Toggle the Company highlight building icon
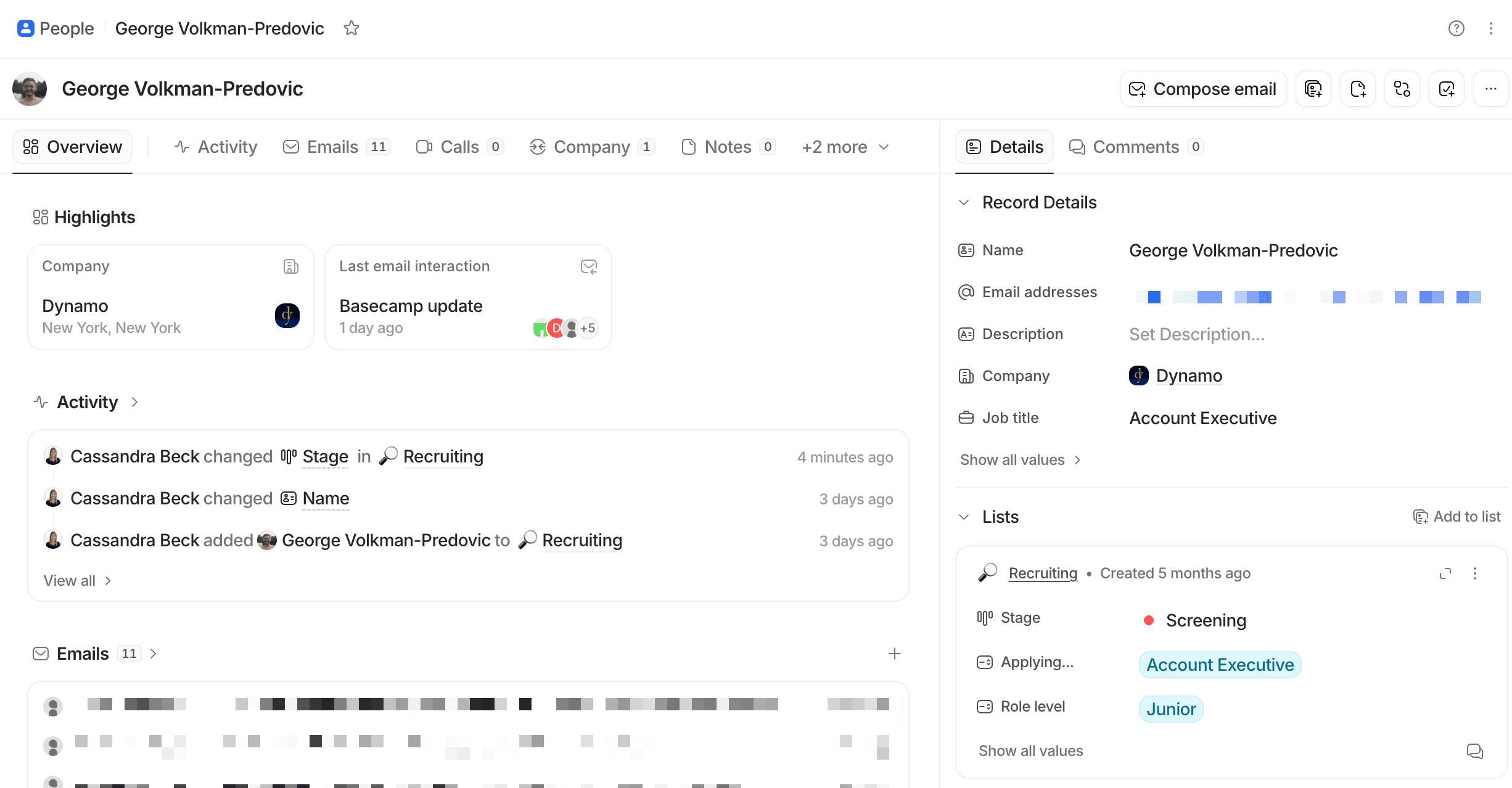The height and width of the screenshot is (788, 1512). 290,266
